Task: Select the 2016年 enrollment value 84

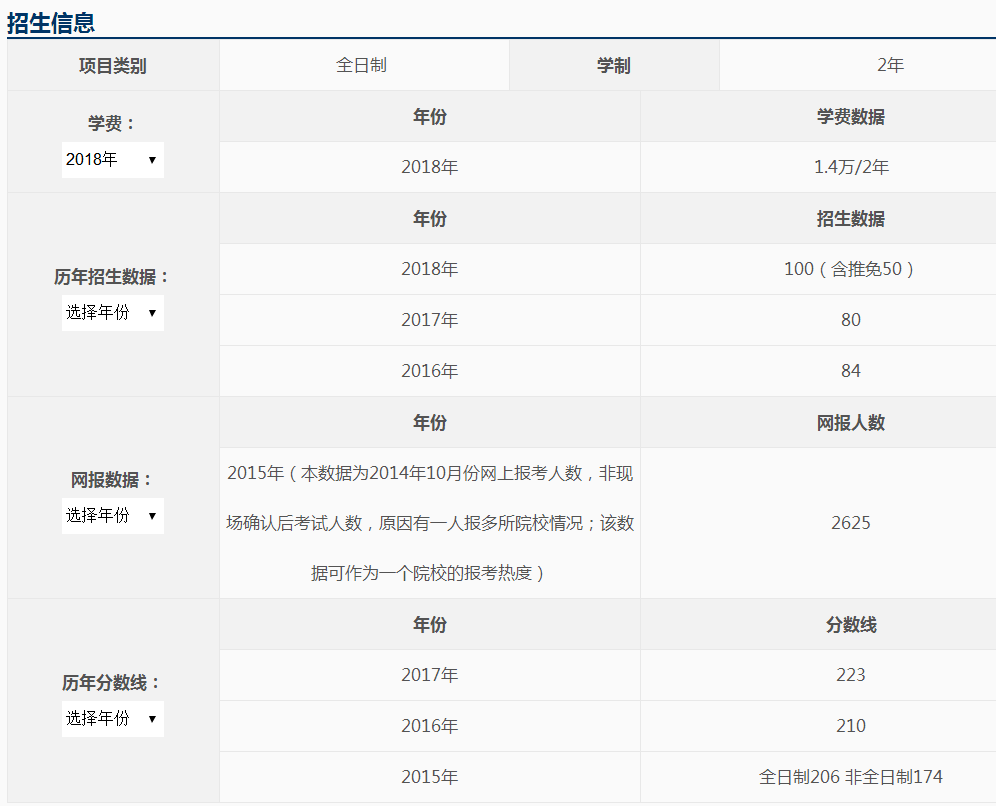Action: click(850, 372)
